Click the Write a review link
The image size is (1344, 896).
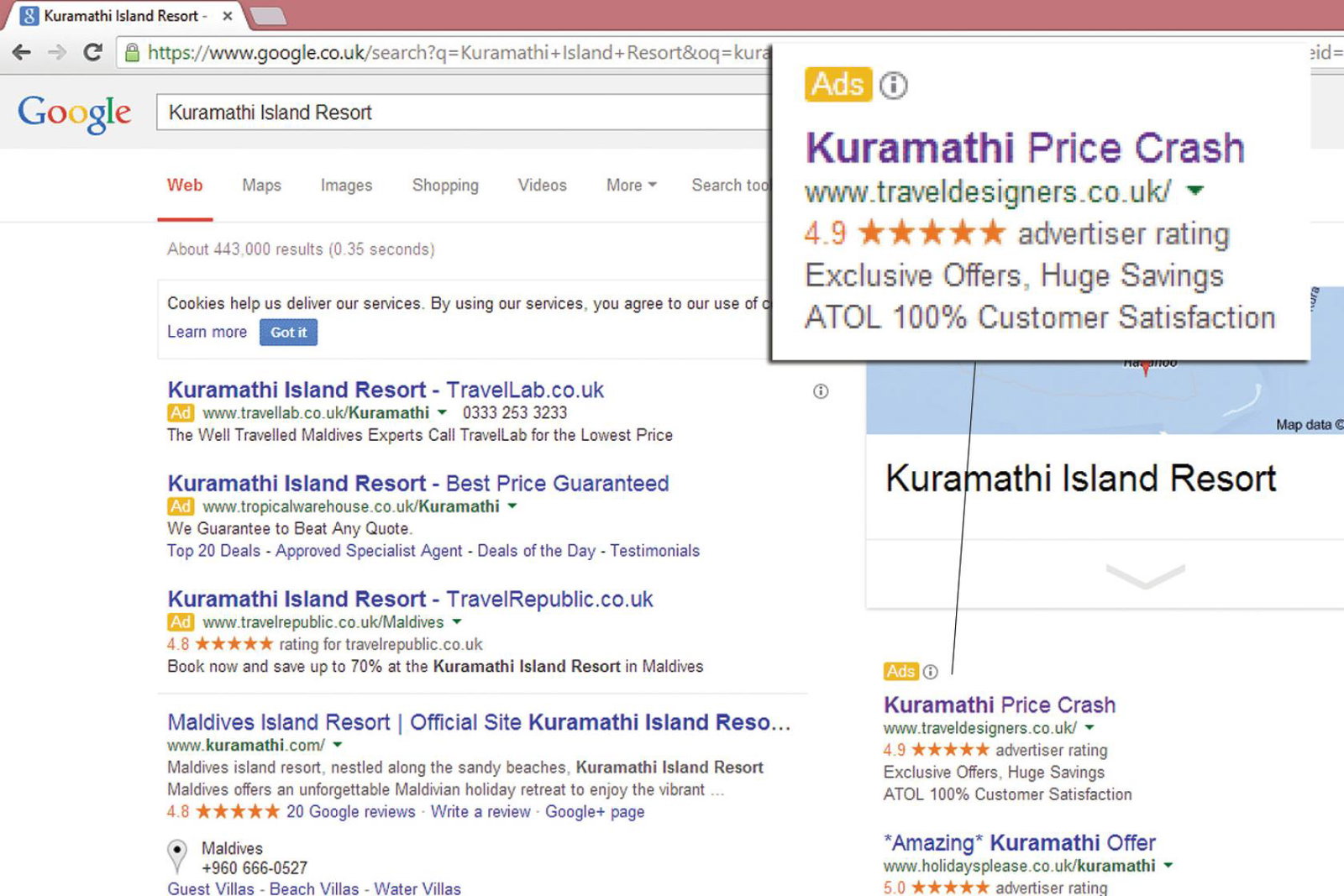click(x=480, y=812)
